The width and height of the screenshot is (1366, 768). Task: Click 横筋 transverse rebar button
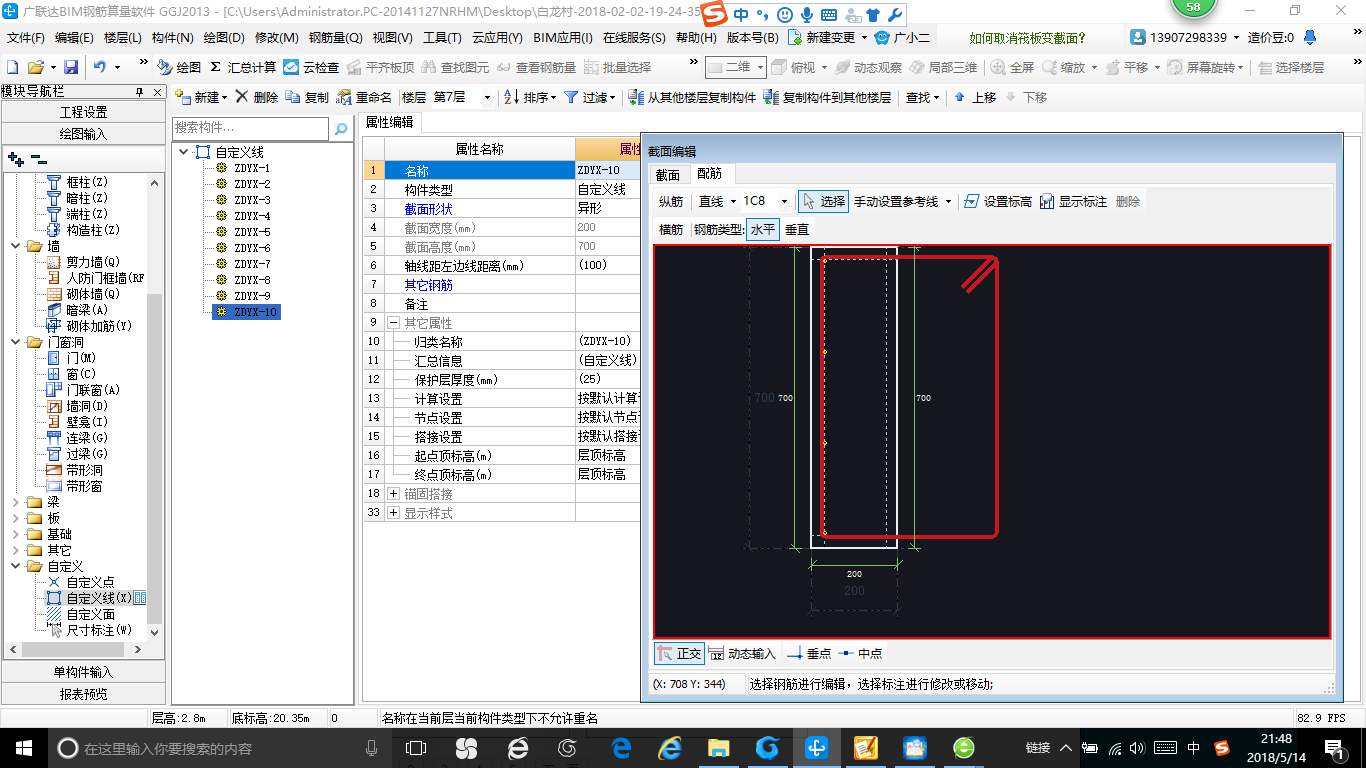coord(671,229)
